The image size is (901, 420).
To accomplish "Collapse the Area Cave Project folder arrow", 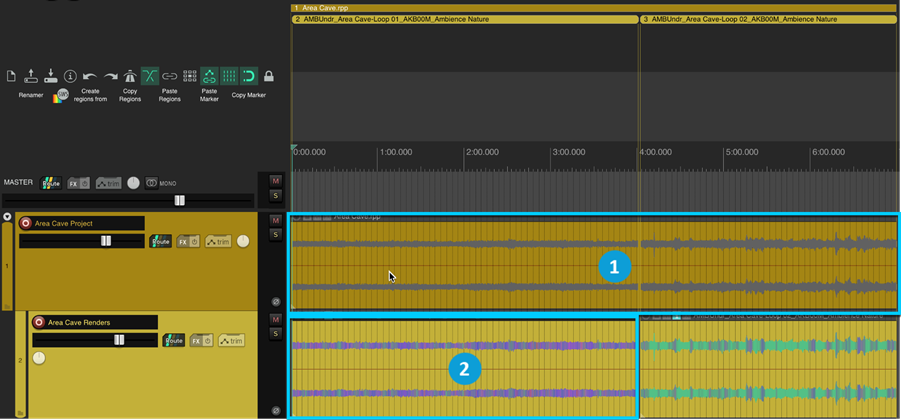I will pos(7,217).
